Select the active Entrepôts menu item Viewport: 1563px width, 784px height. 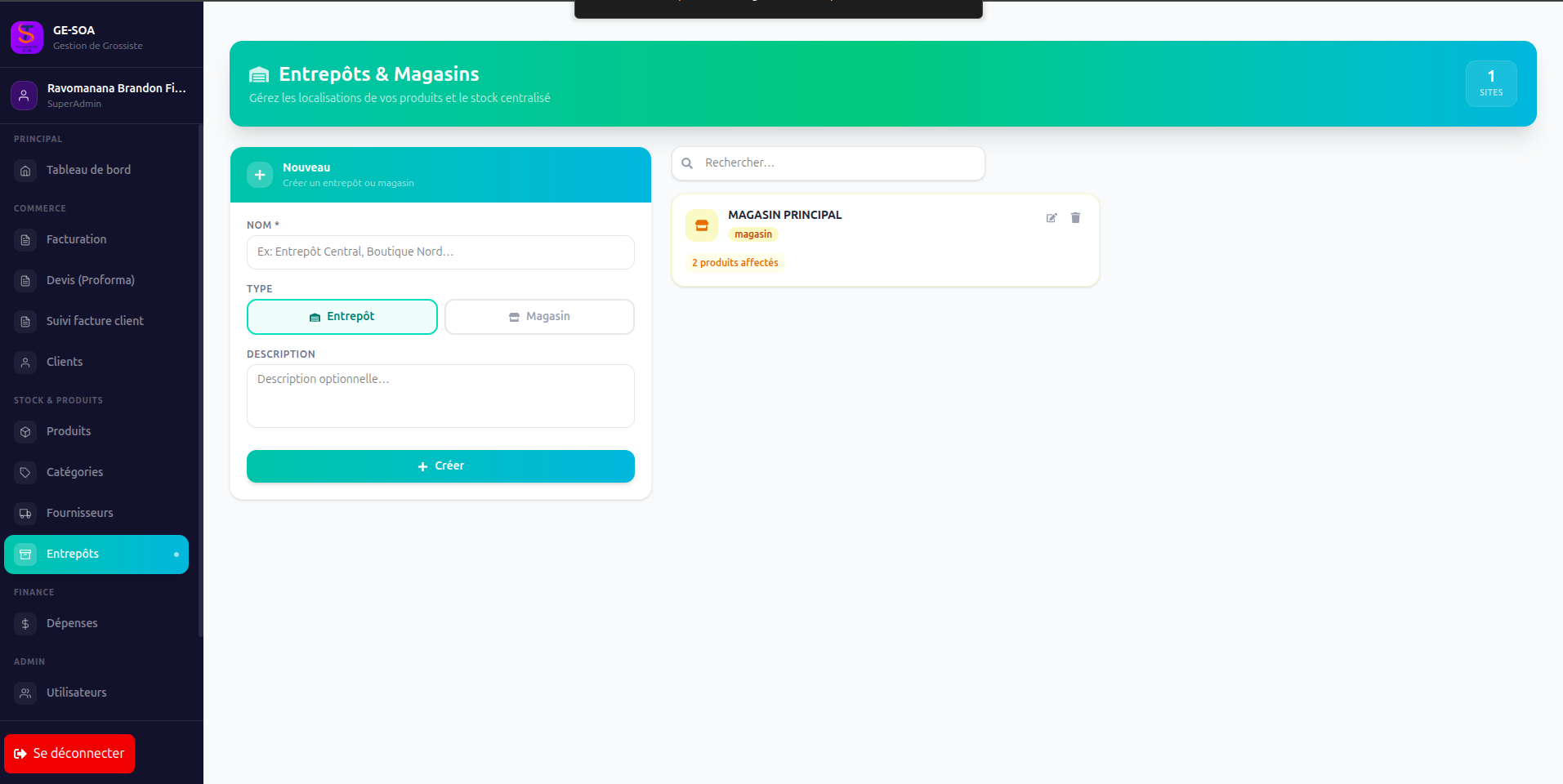[96, 555]
